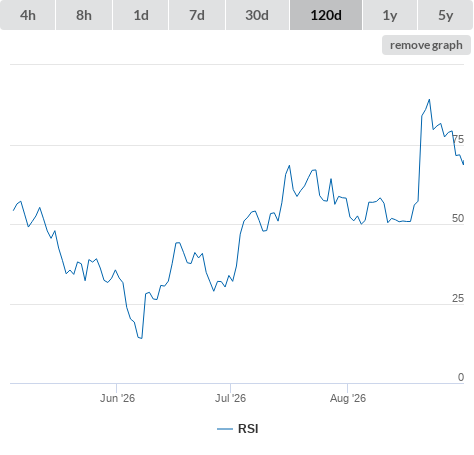Click the 50 y-axis label

458,218
